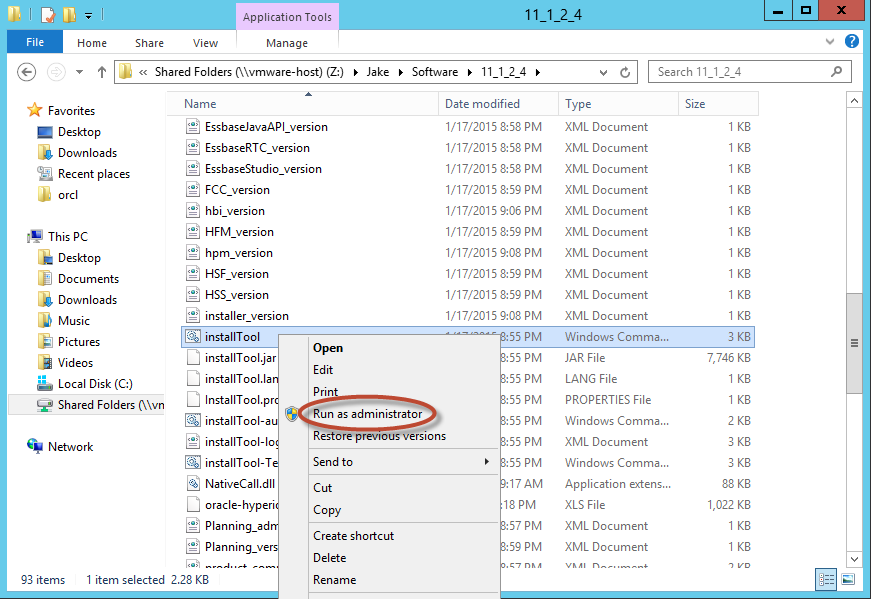871x599 pixels.
Task: Select Local Disk (C:) drive
Action: (95, 384)
